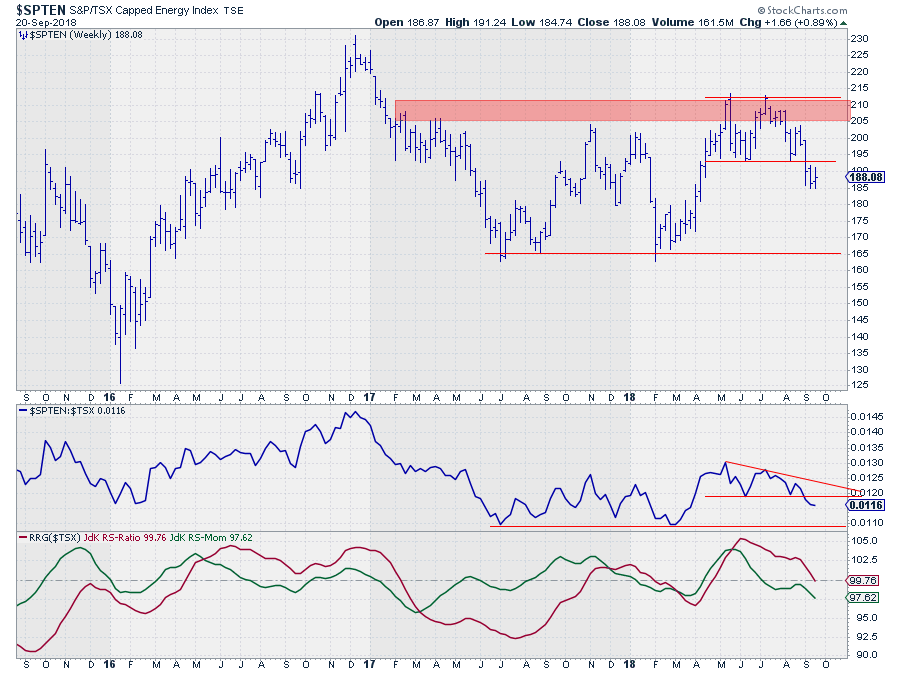Click the $SPTEN ticker symbol title
The image size is (900, 673).
(x=40, y=9)
